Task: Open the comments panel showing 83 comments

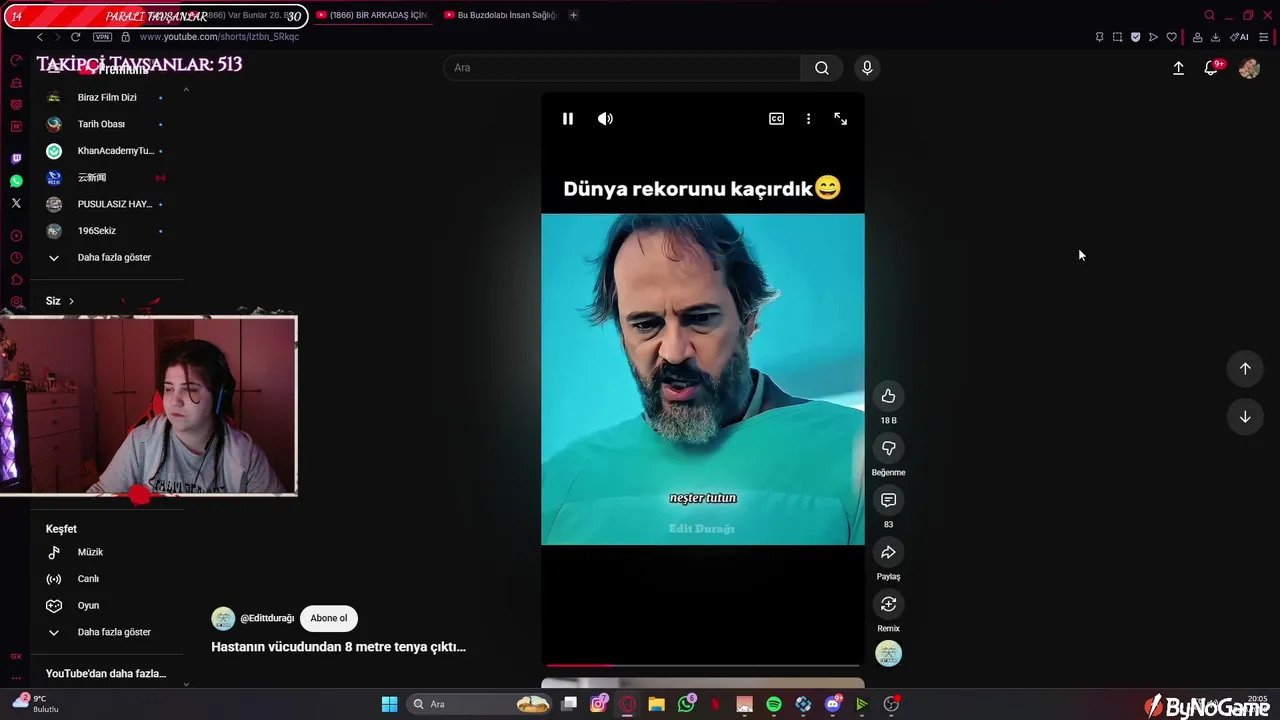Action: click(x=888, y=500)
